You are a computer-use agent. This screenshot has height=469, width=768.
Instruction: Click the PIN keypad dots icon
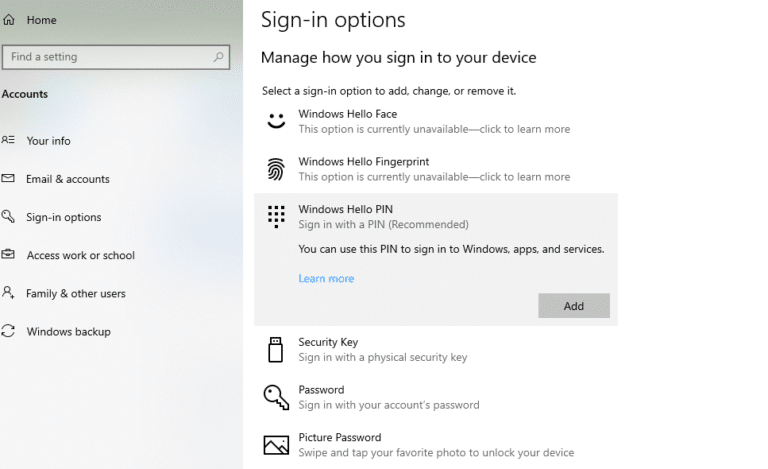click(276, 216)
